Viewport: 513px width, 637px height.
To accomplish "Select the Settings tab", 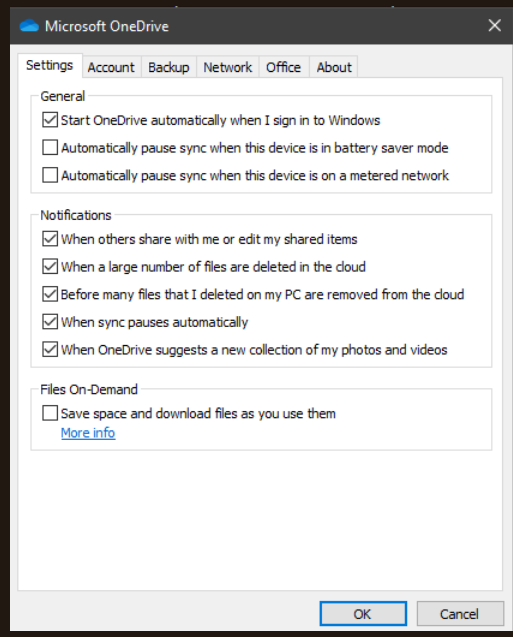I will [x=50, y=65].
